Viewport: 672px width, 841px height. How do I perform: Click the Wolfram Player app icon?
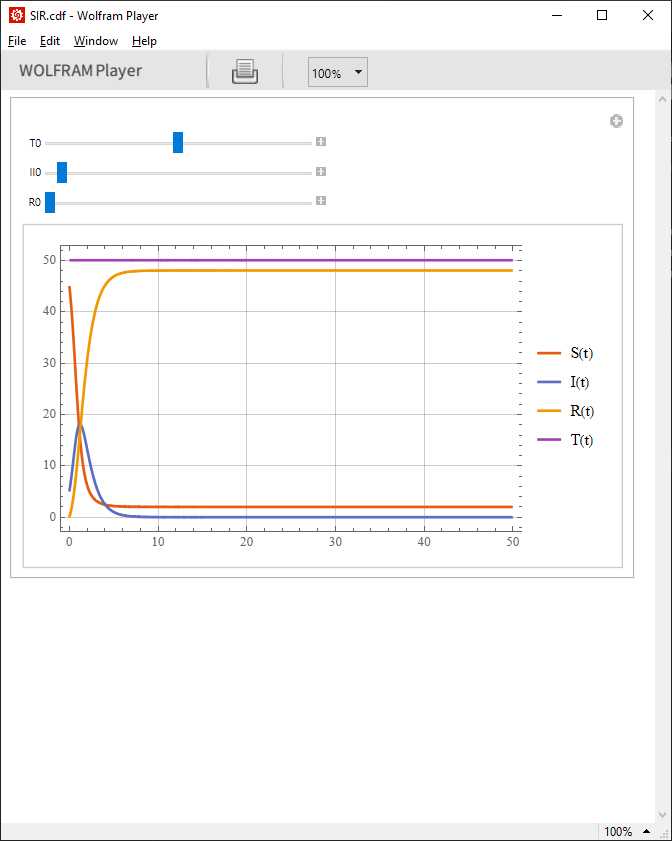17,15
